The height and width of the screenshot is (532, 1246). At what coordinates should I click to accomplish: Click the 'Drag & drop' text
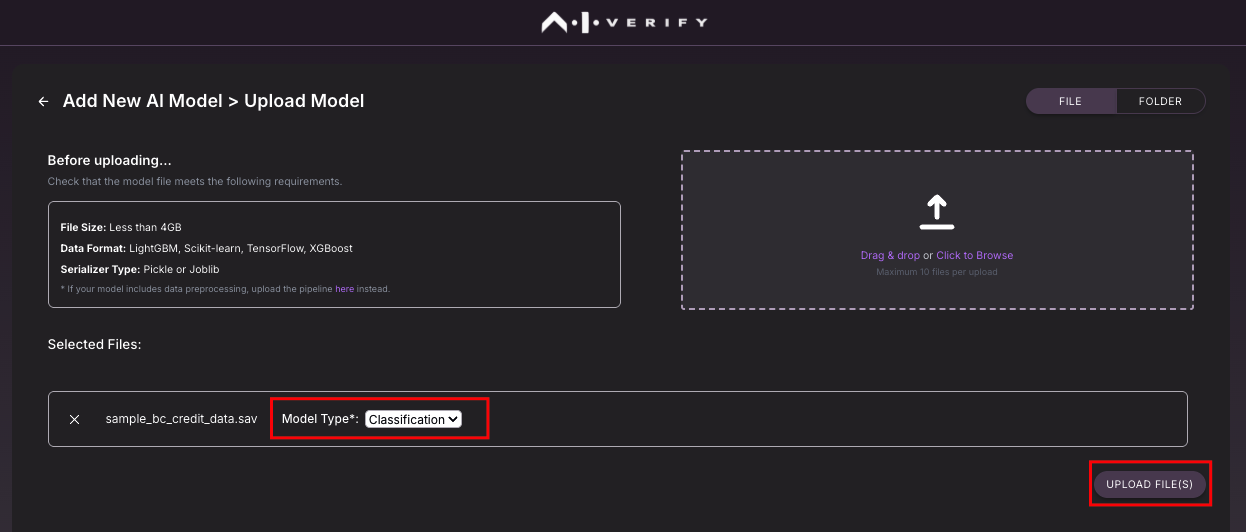pos(890,256)
